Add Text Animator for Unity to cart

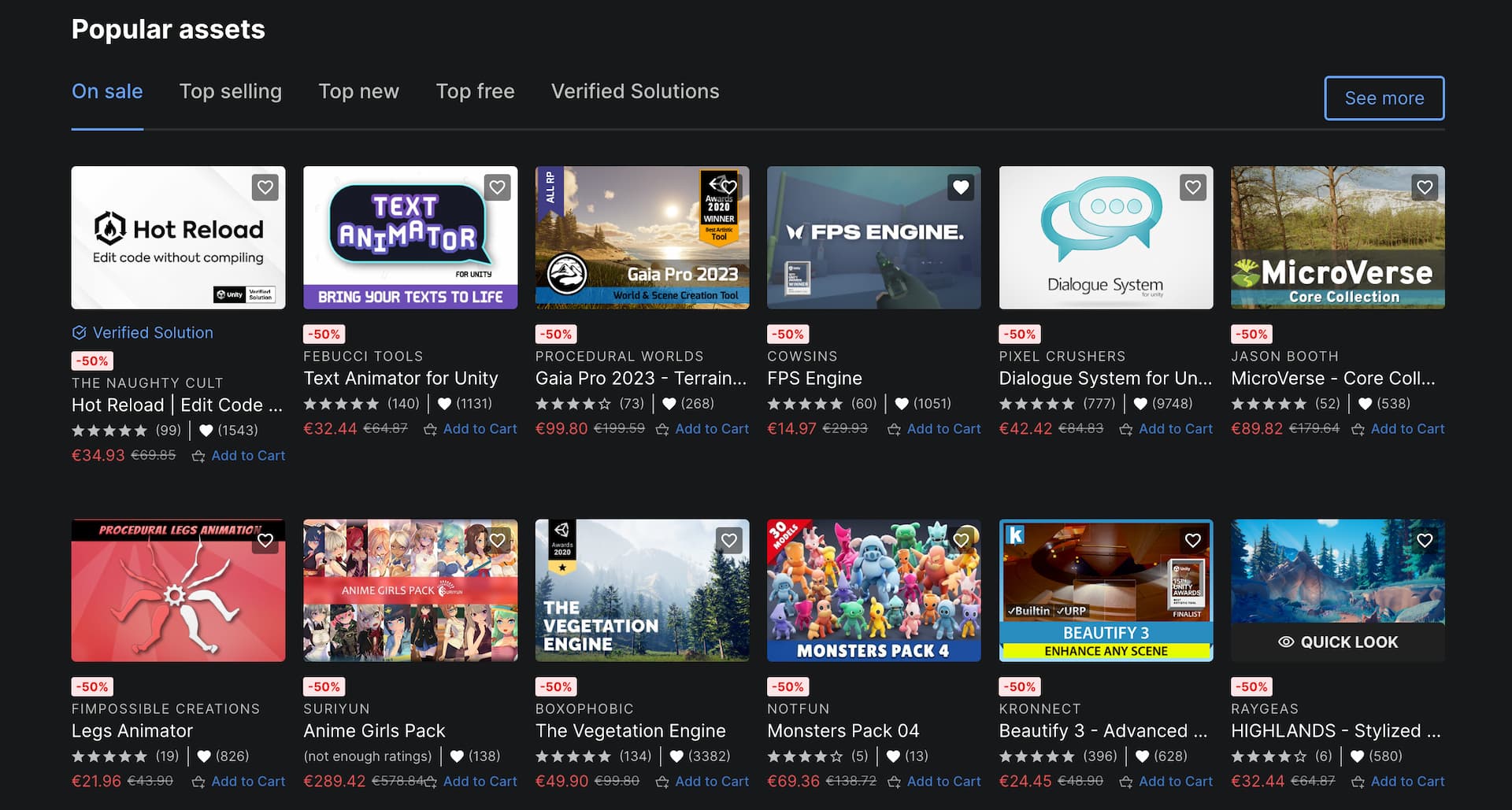click(x=470, y=429)
